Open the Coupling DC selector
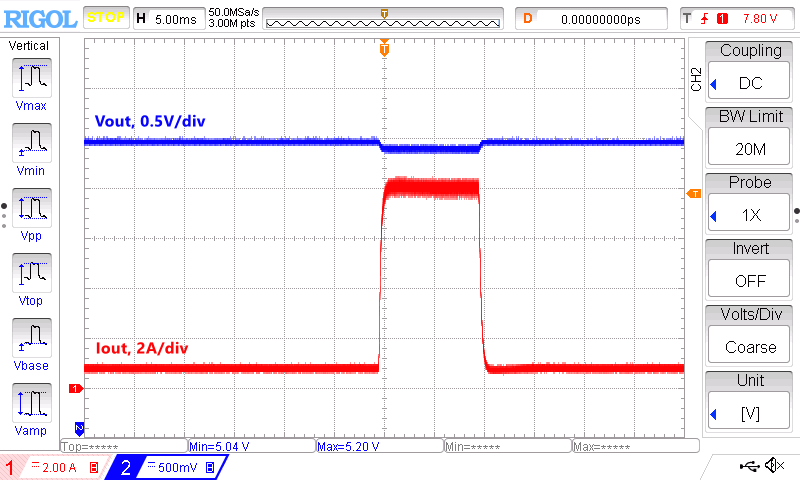 coord(749,72)
